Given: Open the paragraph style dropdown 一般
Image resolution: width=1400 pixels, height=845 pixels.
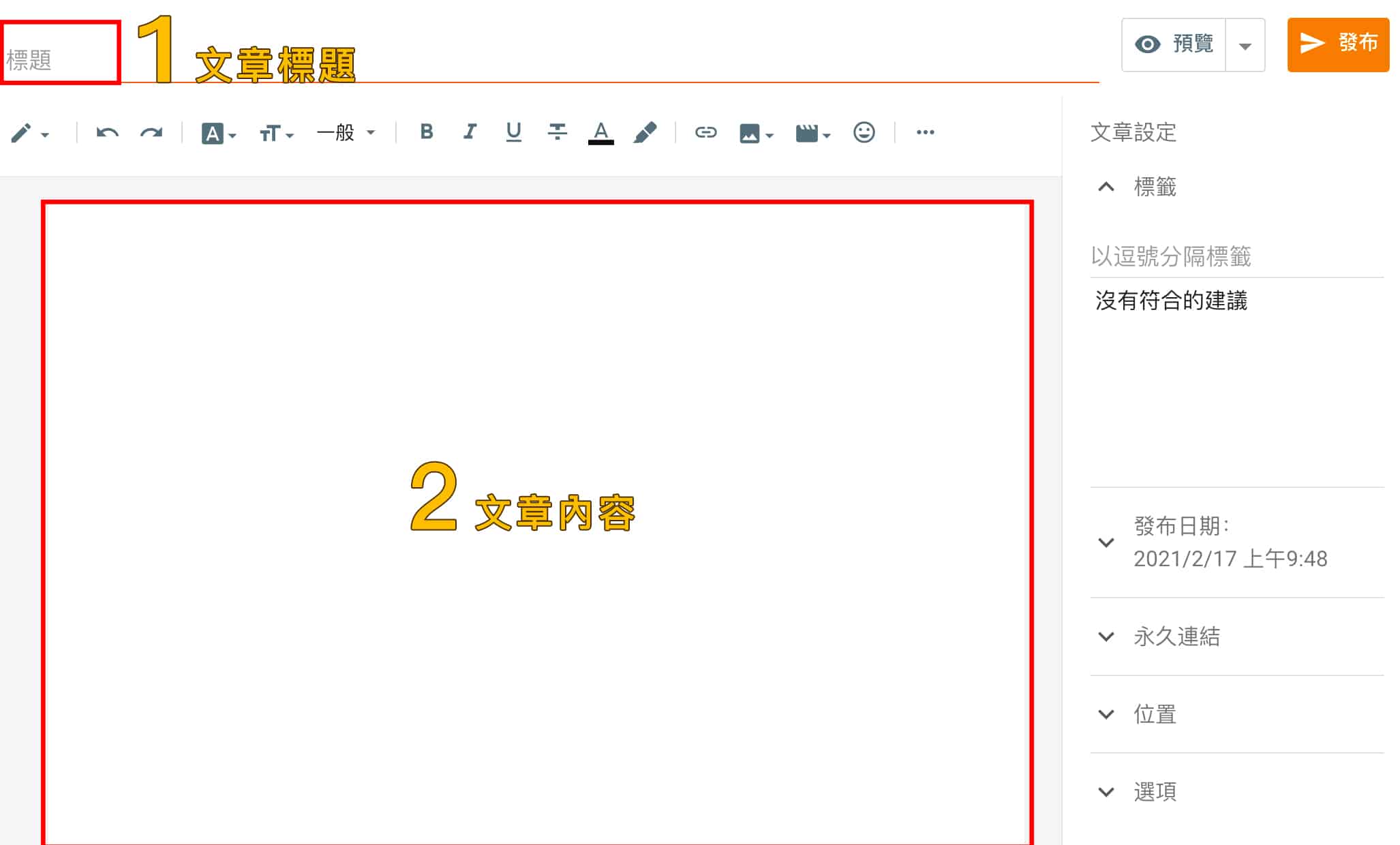Looking at the screenshot, I should click(346, 132).
